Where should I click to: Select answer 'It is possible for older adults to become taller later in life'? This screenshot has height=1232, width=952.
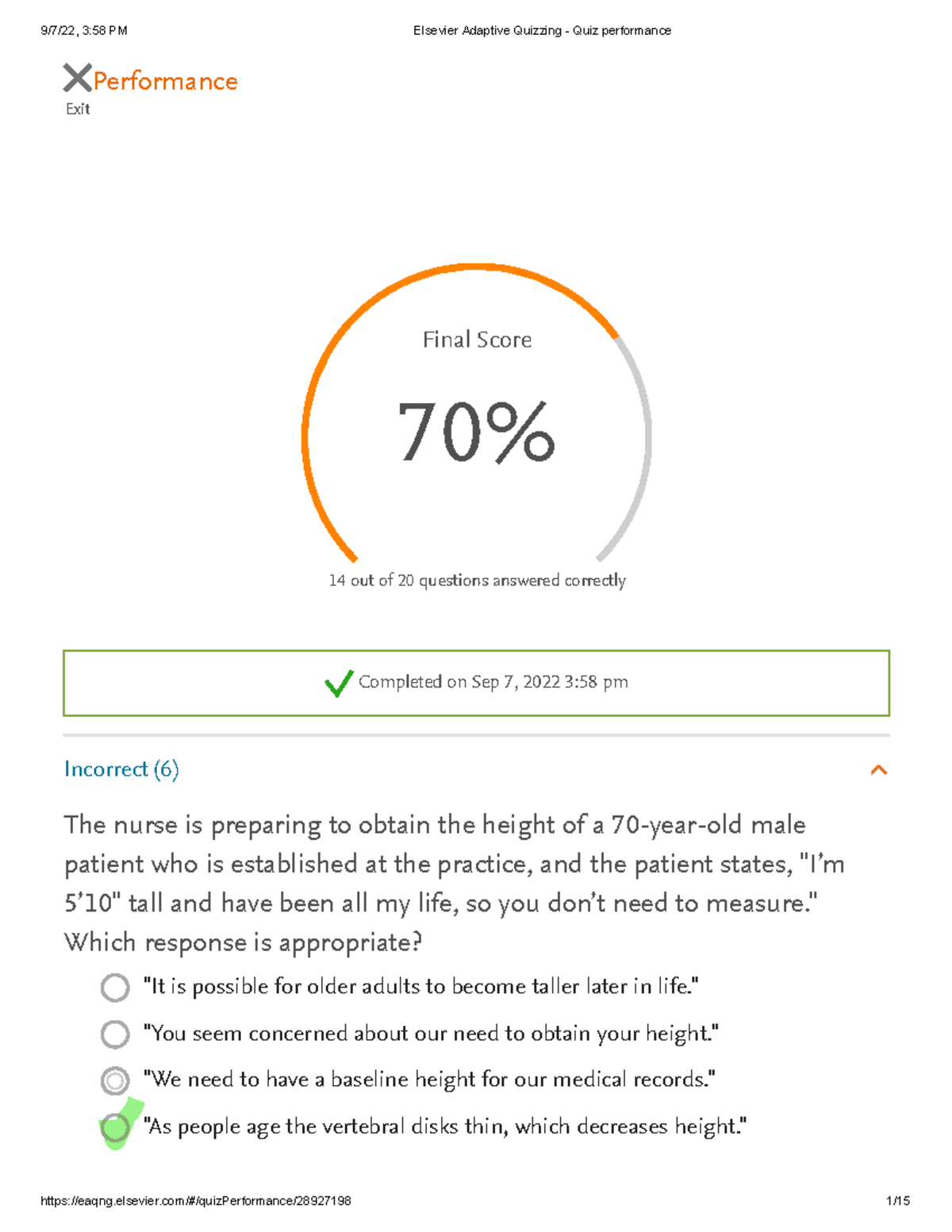point(116,988)
